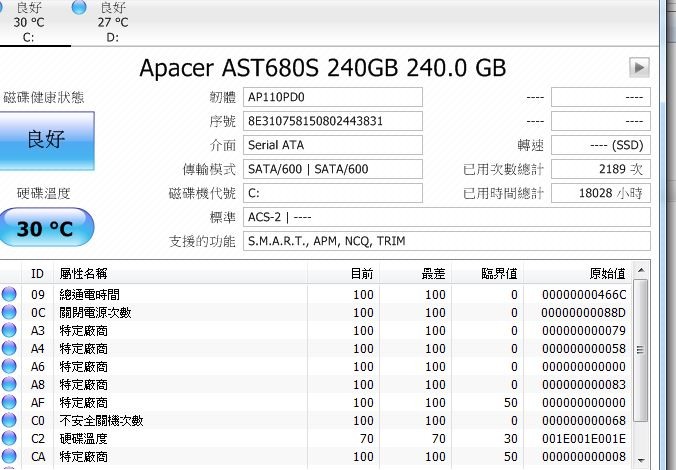
Task: Click the 臨界值 column header
Action: 488,273
